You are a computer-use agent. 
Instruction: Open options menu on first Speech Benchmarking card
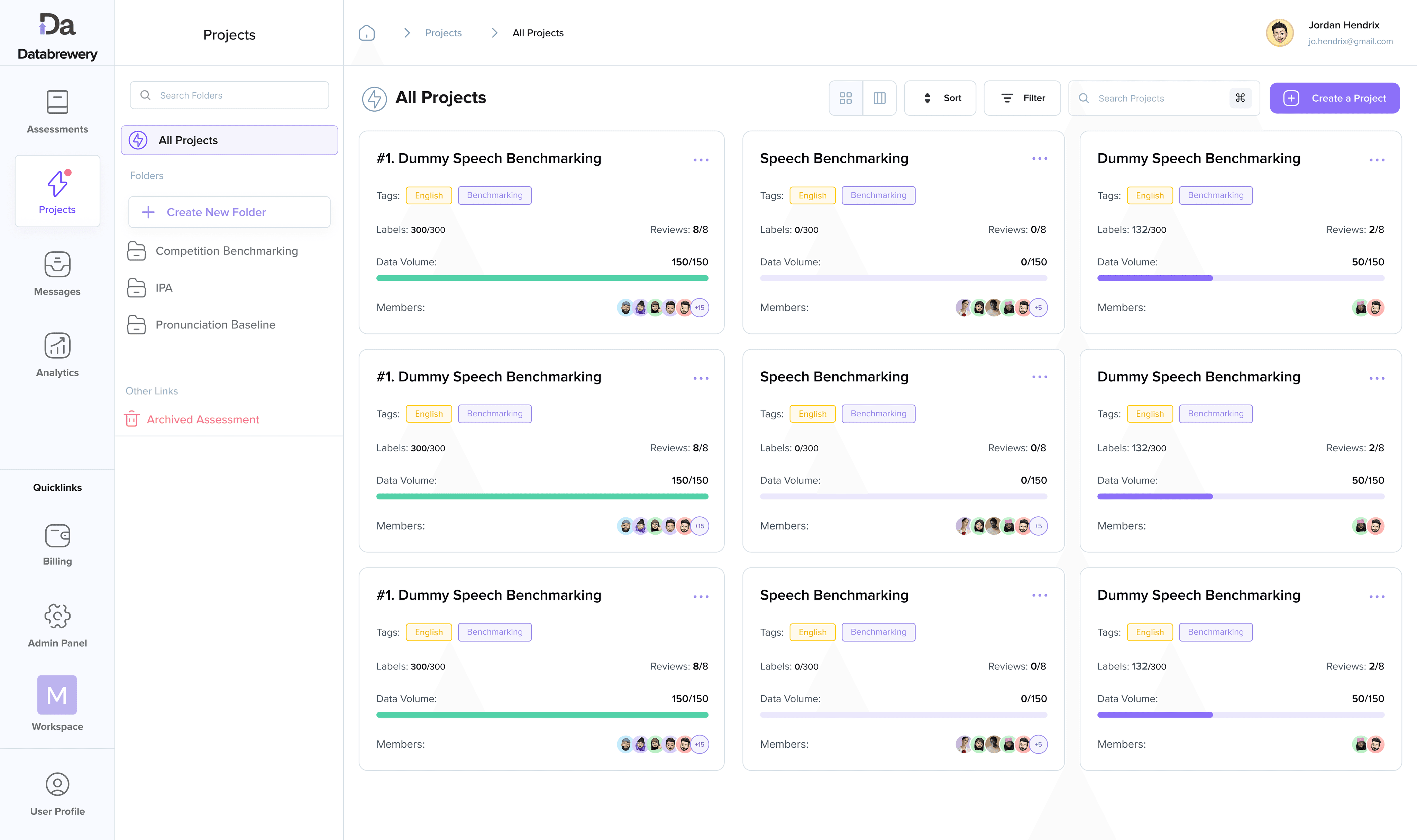click(1039, 159)
